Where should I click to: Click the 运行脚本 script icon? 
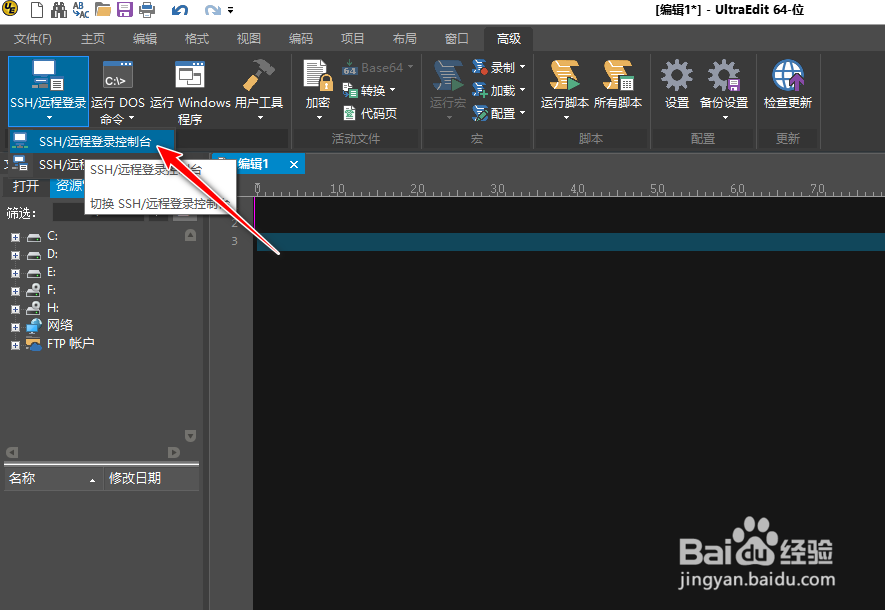565,76
